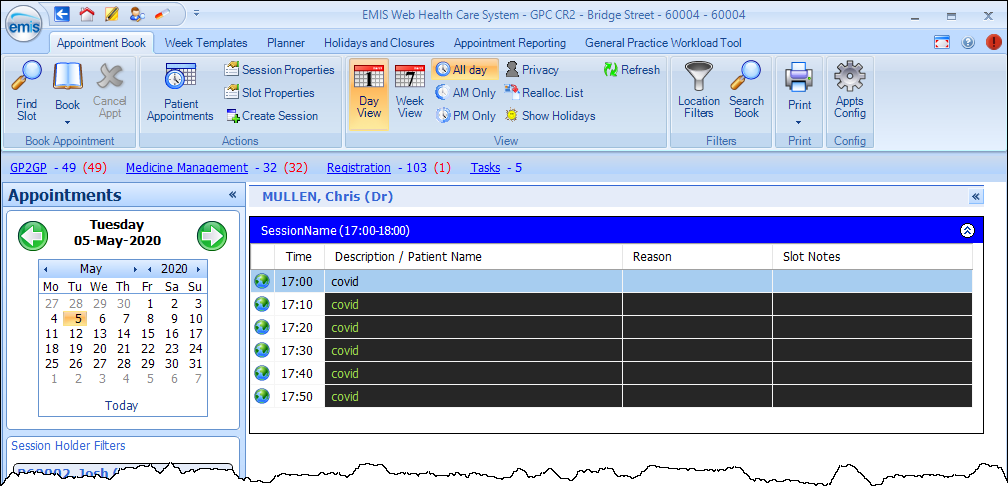Select 15 May in the calendar

click(148, 334)
